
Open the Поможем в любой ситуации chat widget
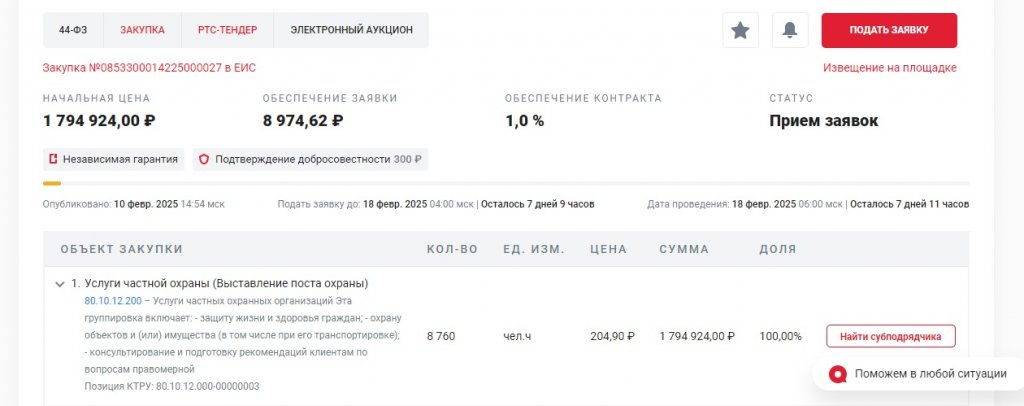[918, 374]
